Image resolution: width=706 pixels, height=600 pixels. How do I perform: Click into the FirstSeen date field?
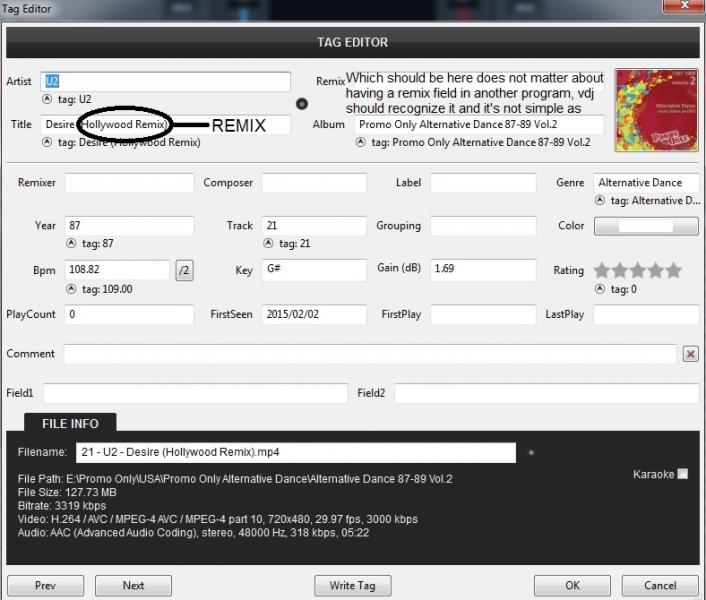coord(314,314)
